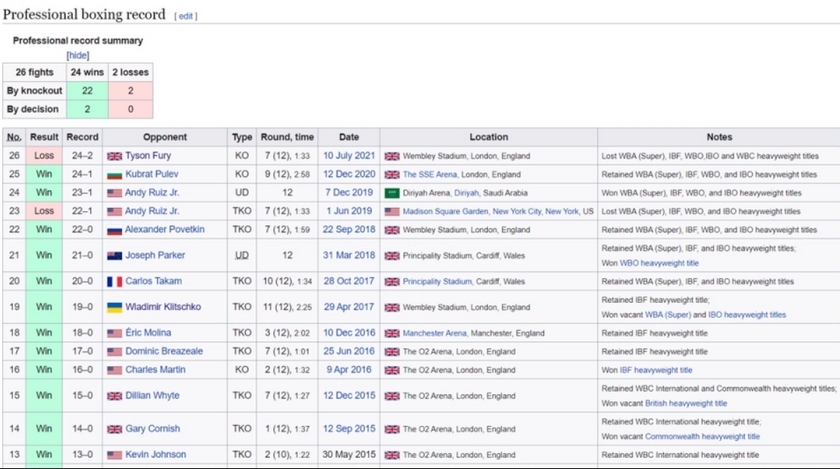Open the Dominic Breazeale link
The height and width of the screenshot is (469, 840).
coord(164,351)
